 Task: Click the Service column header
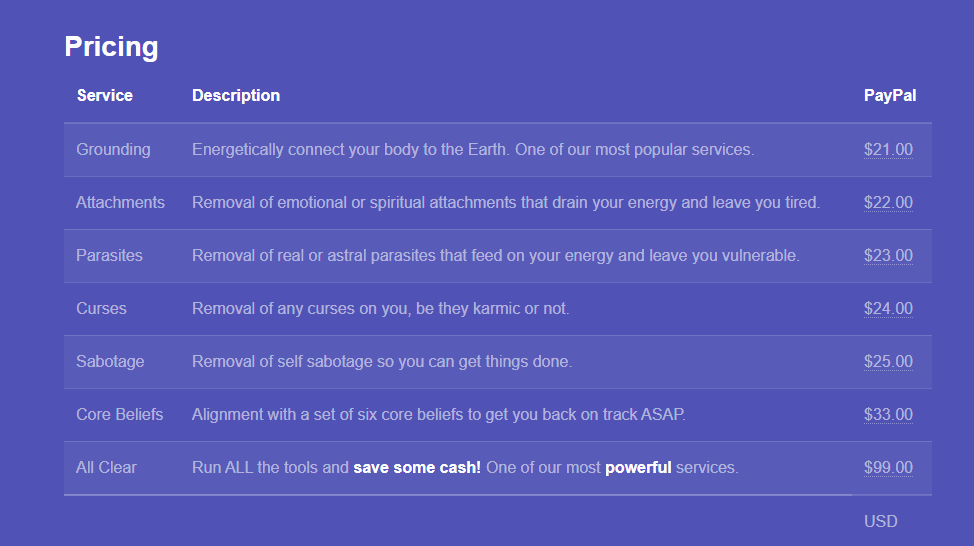104,96
